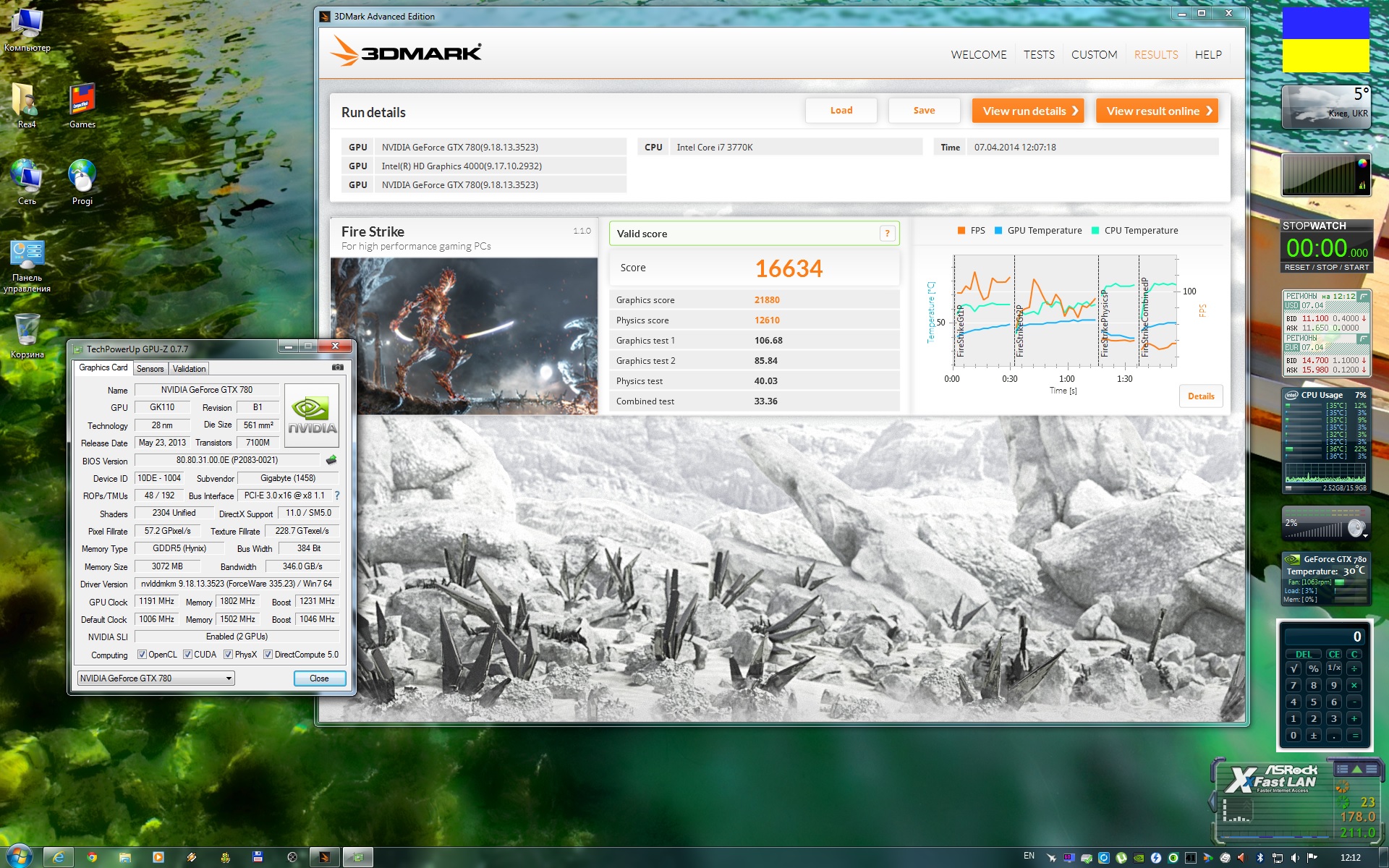The height and width of the screenshot is (868, 1389).
Task: Click the GPU Name field in GPU-Z
Action: pyautogui.click(x=206, y=390)
